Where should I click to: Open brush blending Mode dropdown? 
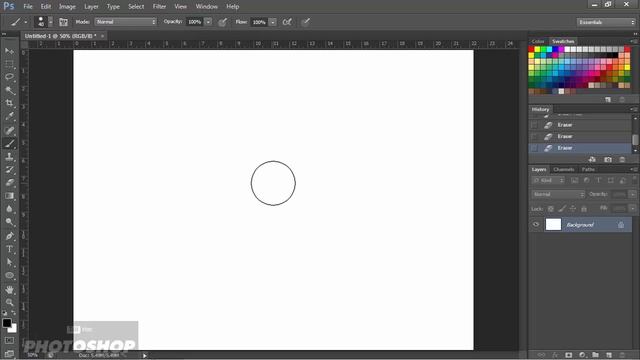[126, 22]
